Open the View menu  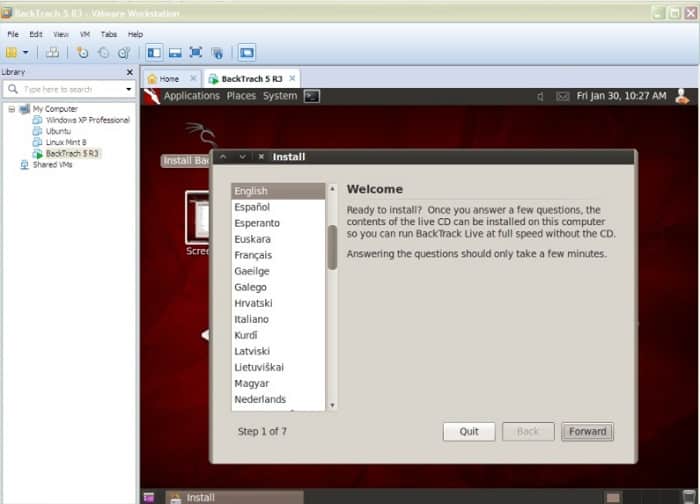pyautogui.click(x=61, y=34)
